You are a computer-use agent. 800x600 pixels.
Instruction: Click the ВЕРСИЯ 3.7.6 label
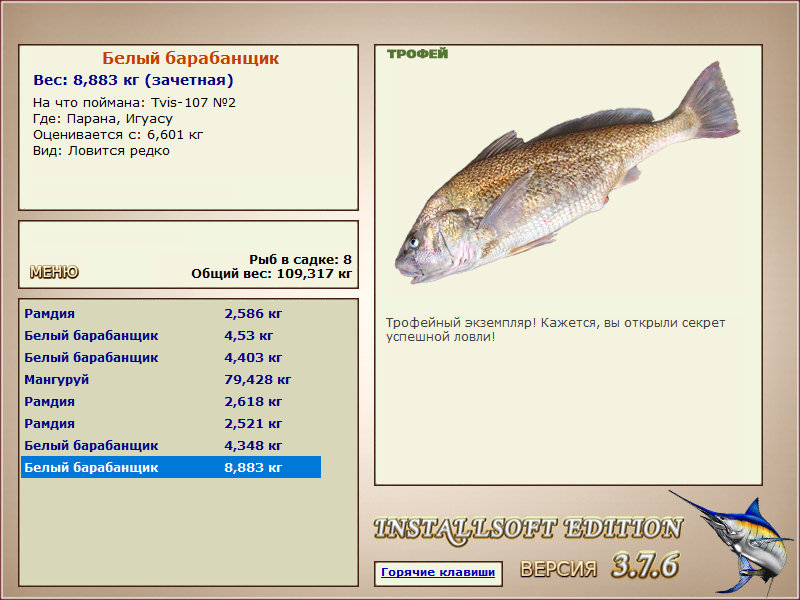(x=600, y=566)
